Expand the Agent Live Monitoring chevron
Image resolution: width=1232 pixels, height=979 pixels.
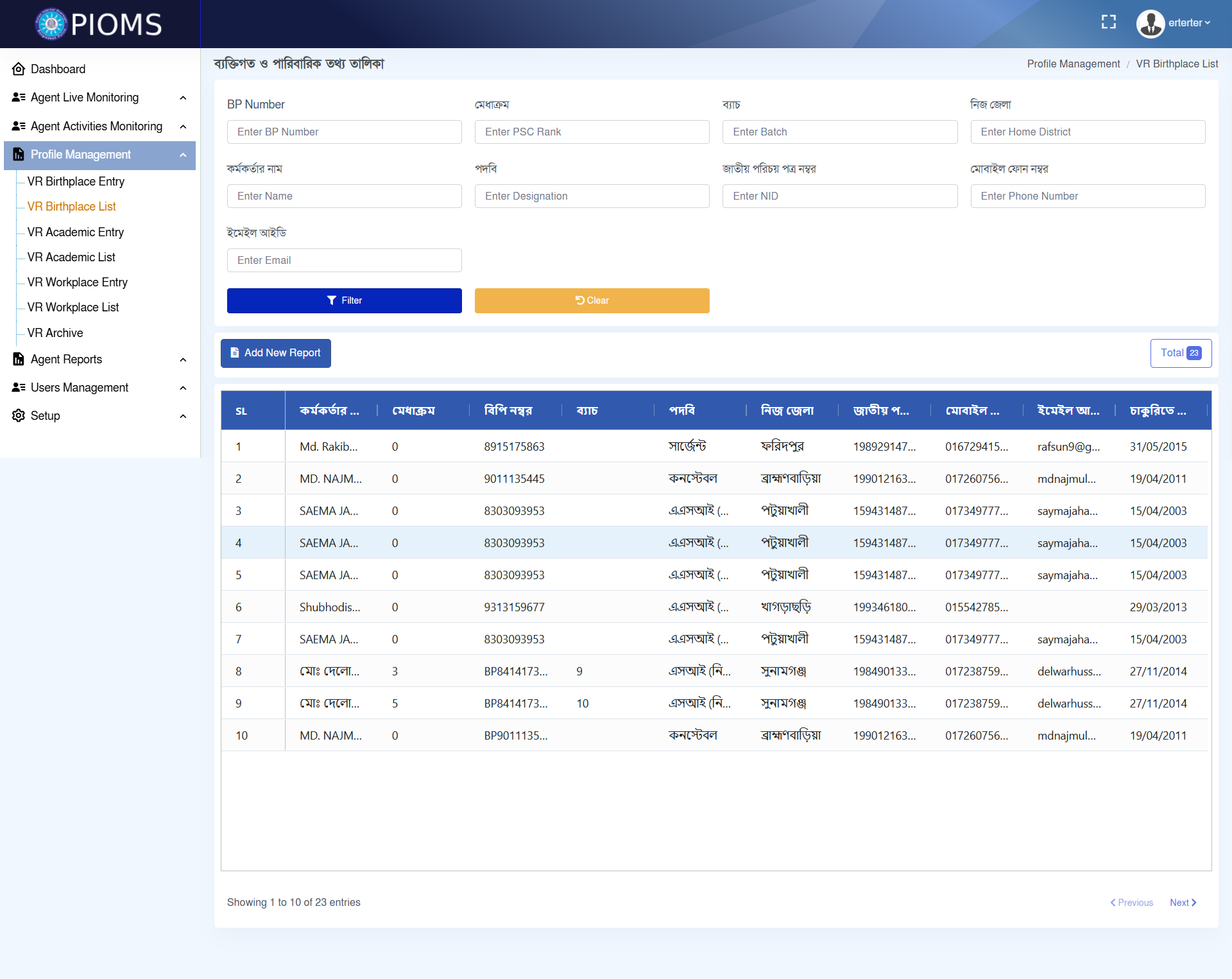click(183, 98)
